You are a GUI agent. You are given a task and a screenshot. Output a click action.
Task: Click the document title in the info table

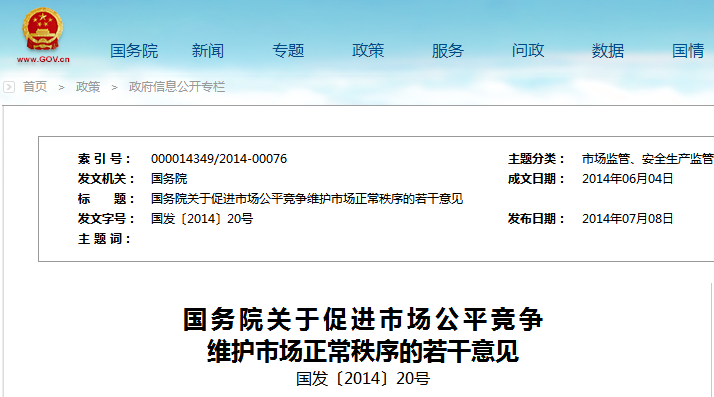pos(307,199)
